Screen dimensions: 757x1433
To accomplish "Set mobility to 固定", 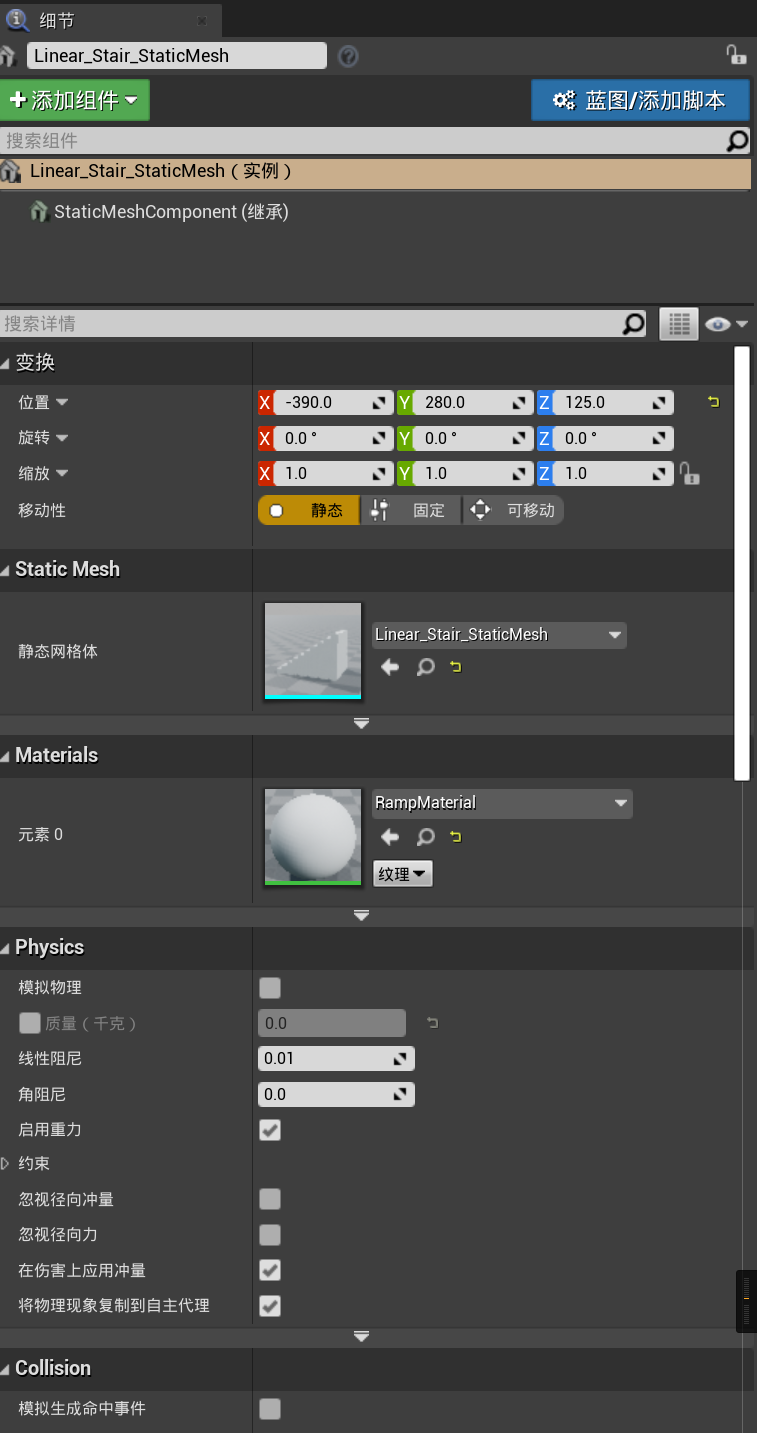I will 411,510.
